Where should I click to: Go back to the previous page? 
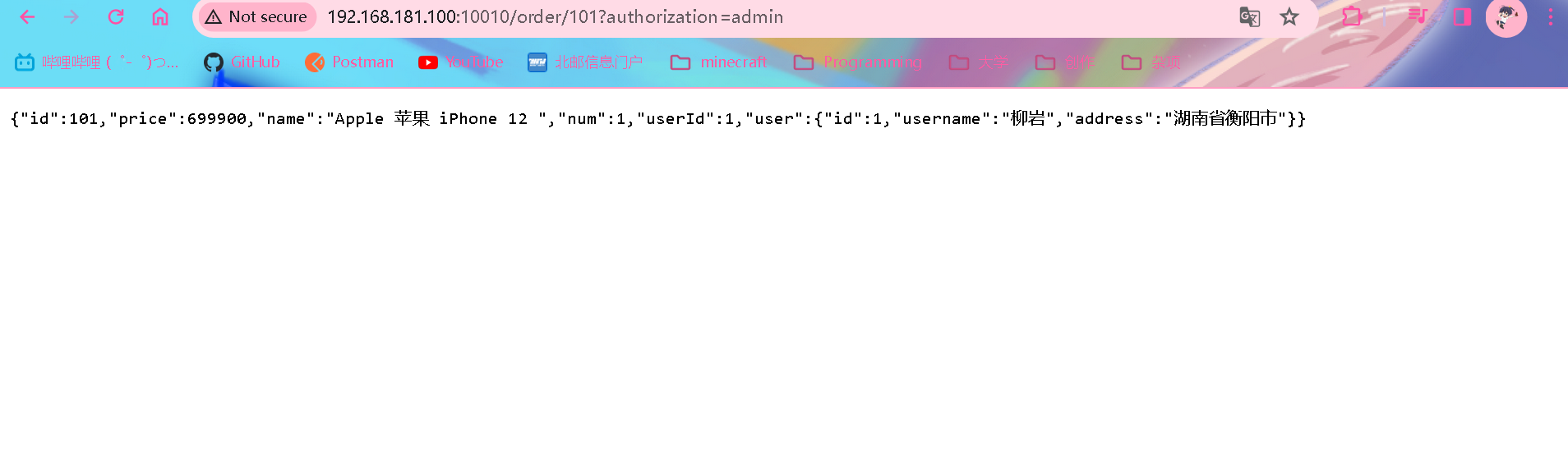tap(27, 16)
